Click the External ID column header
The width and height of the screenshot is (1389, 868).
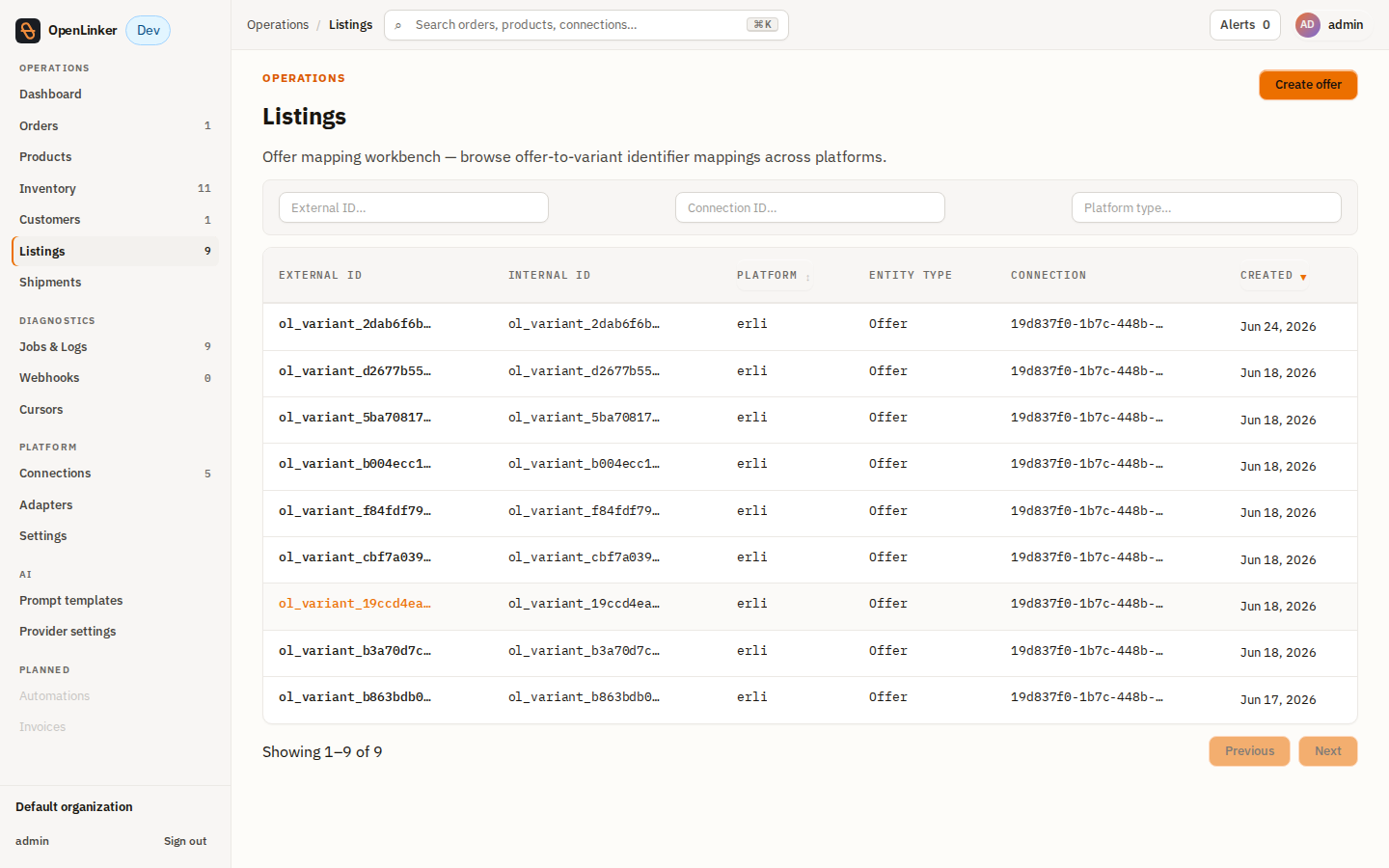320,276
